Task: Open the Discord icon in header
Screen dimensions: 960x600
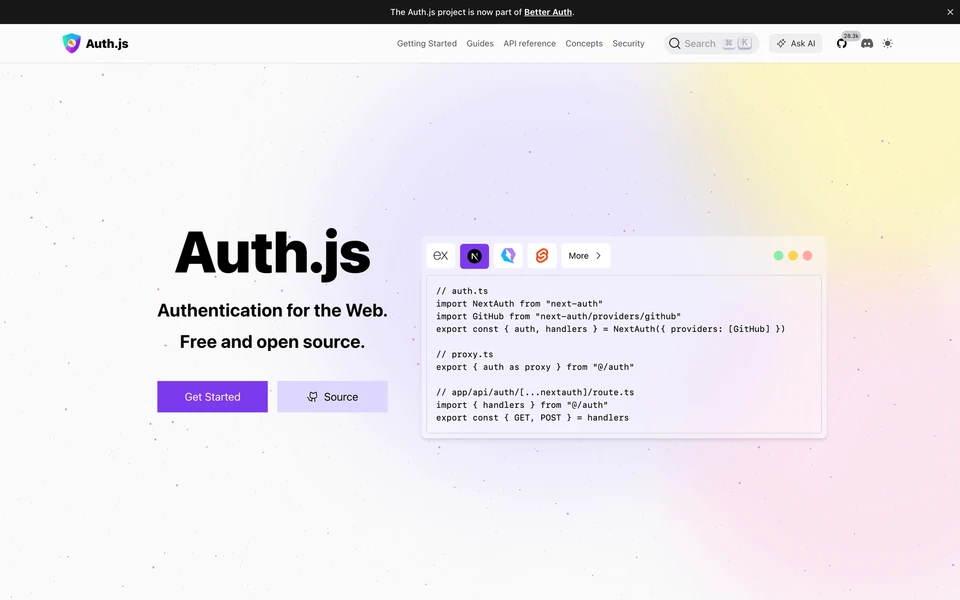Action: pos(867,43)
